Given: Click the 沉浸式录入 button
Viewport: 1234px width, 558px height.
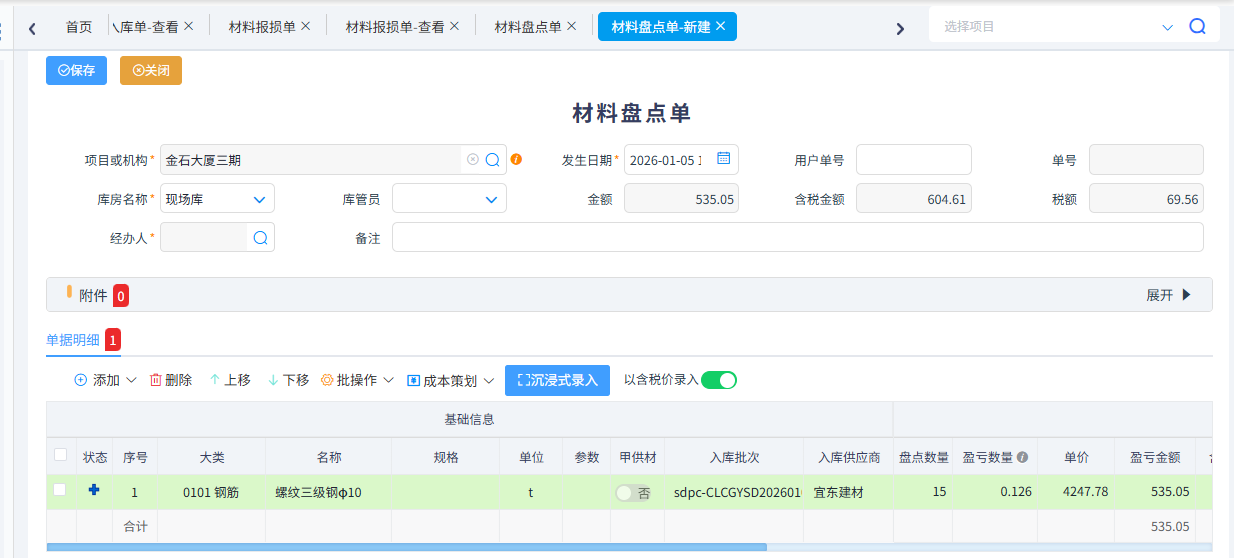Looking at the screenshot, I should [557, 380].
